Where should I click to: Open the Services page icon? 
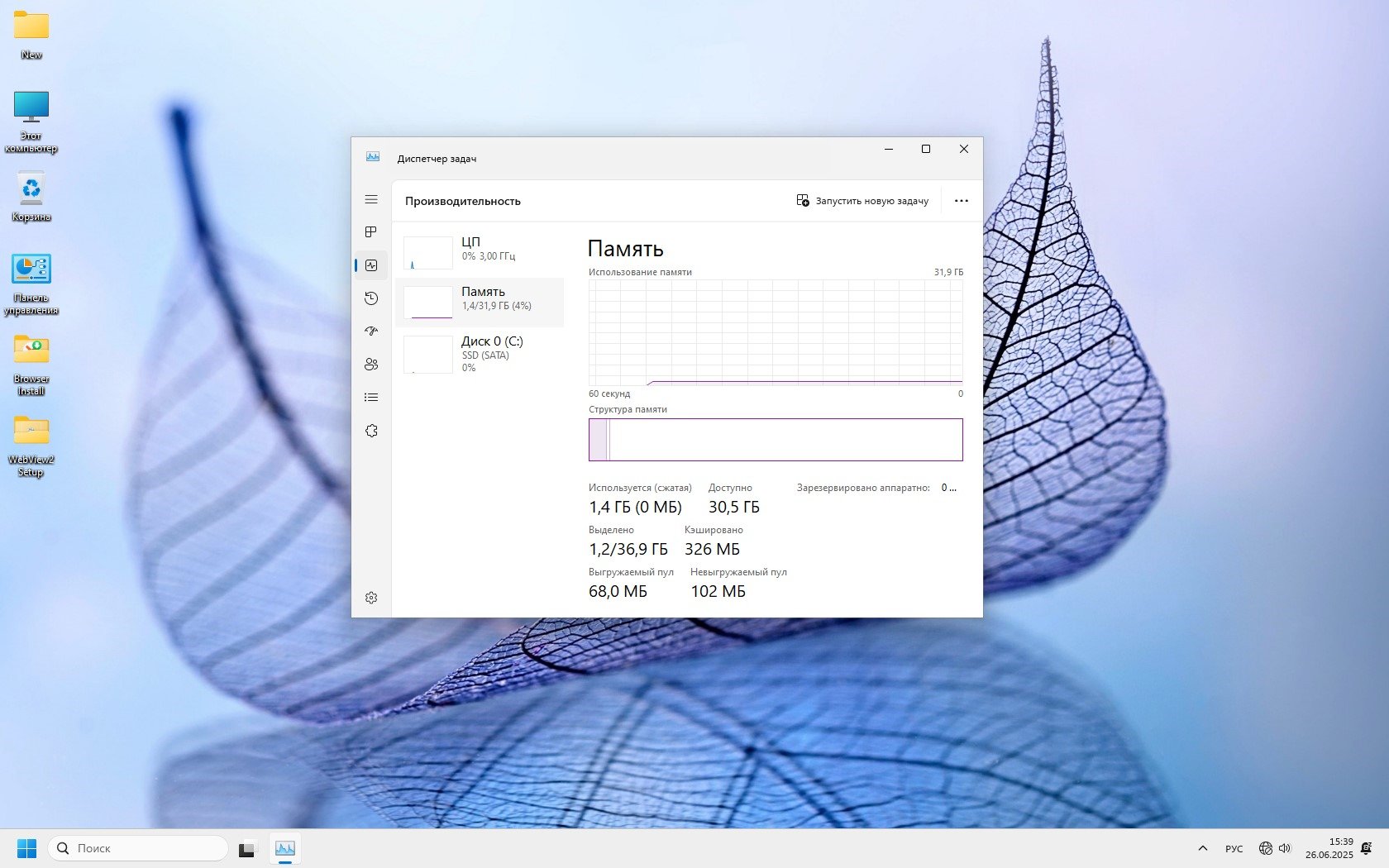coord(371,431)
